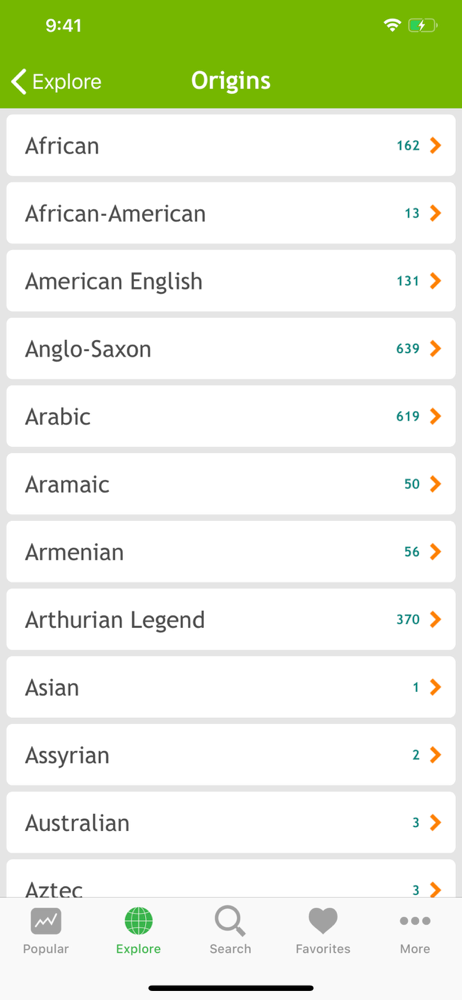This screenshot has height=1000, width=462.
Task: Expand the Arthurian Legend row arrow
Action: (436, 619)
